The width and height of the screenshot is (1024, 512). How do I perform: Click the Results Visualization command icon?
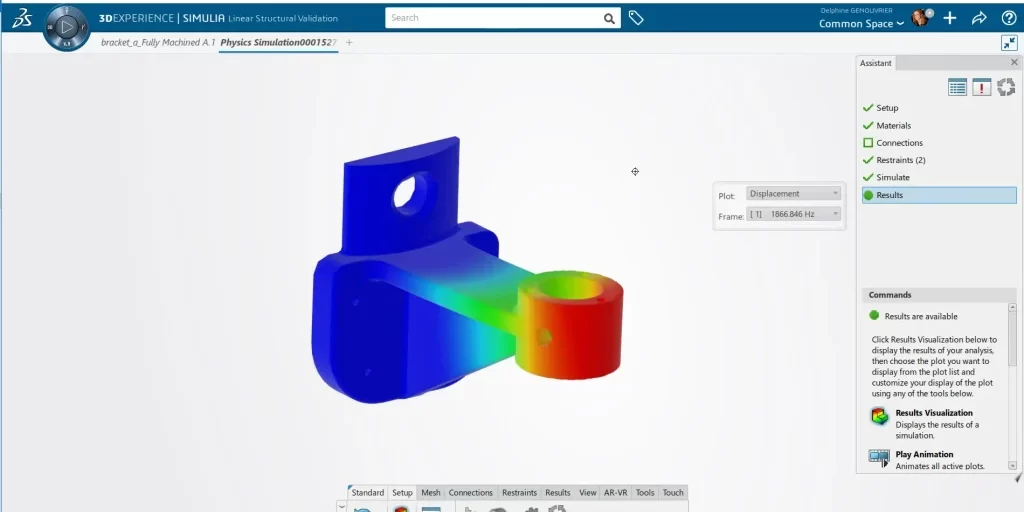pos(879,417)
